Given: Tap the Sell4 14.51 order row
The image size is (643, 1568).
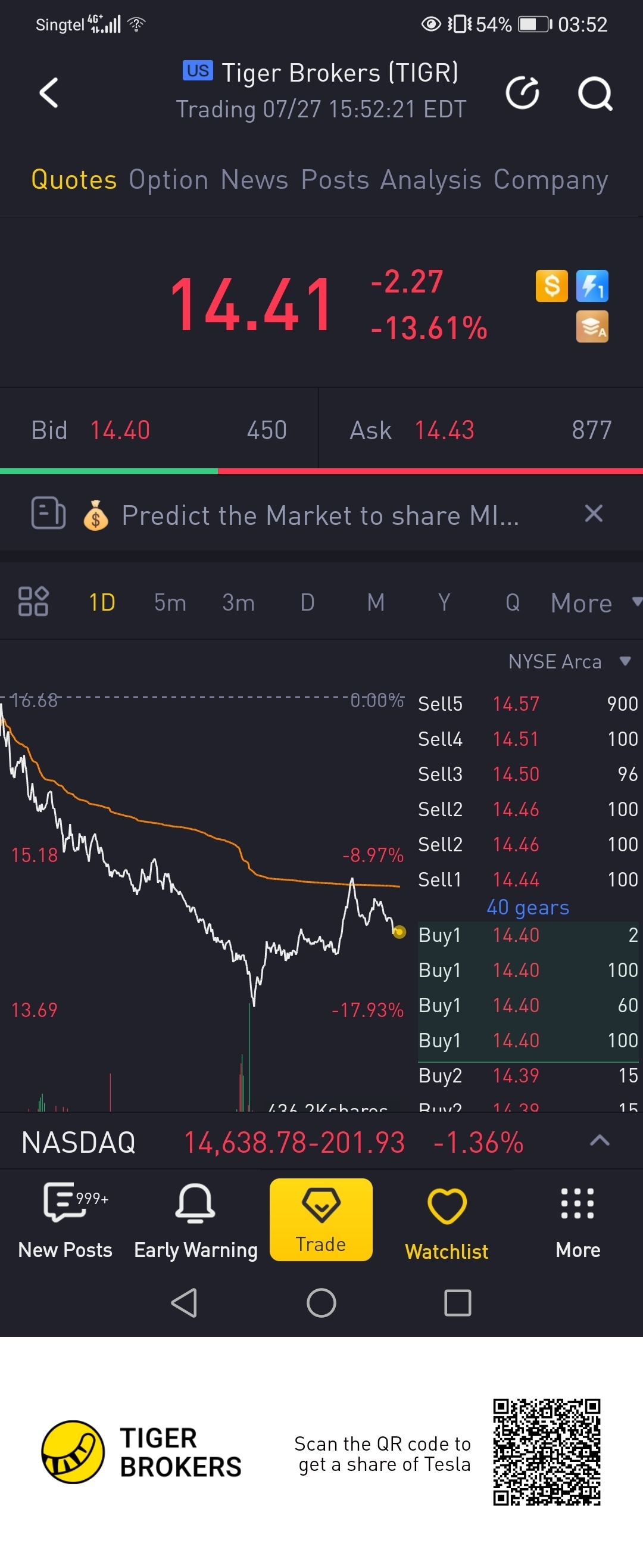Looking at the screenshot, I should point(527,739).
